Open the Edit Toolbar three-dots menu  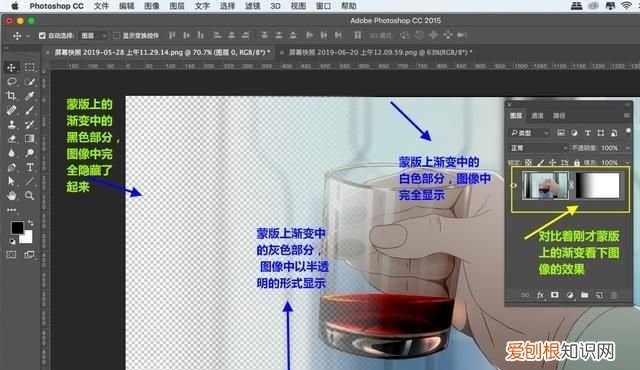pos(11,210)
